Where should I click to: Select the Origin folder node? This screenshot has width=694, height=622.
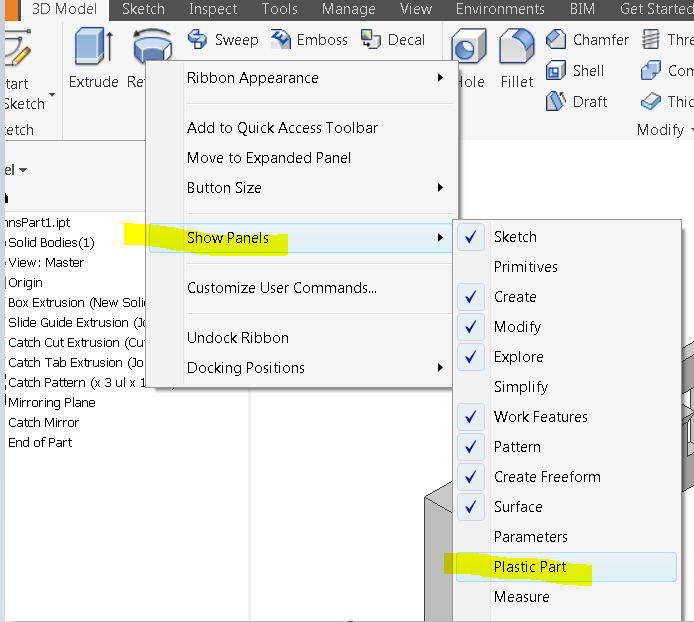coord(25,282)
